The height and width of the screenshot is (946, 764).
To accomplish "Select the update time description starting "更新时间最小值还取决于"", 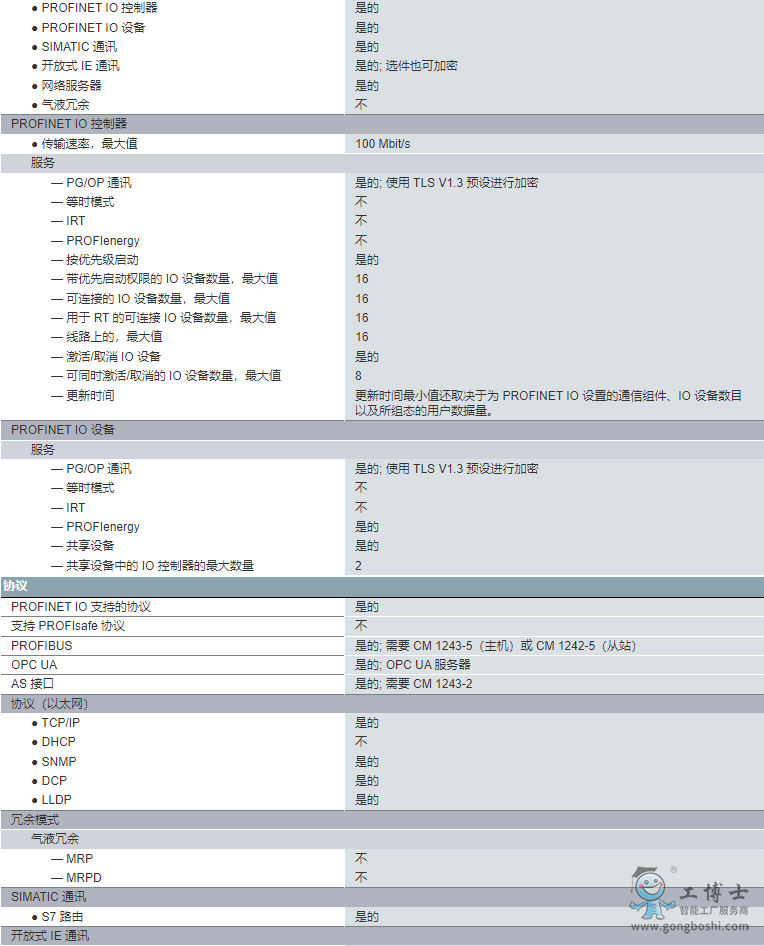I will [x=548, y=403].
